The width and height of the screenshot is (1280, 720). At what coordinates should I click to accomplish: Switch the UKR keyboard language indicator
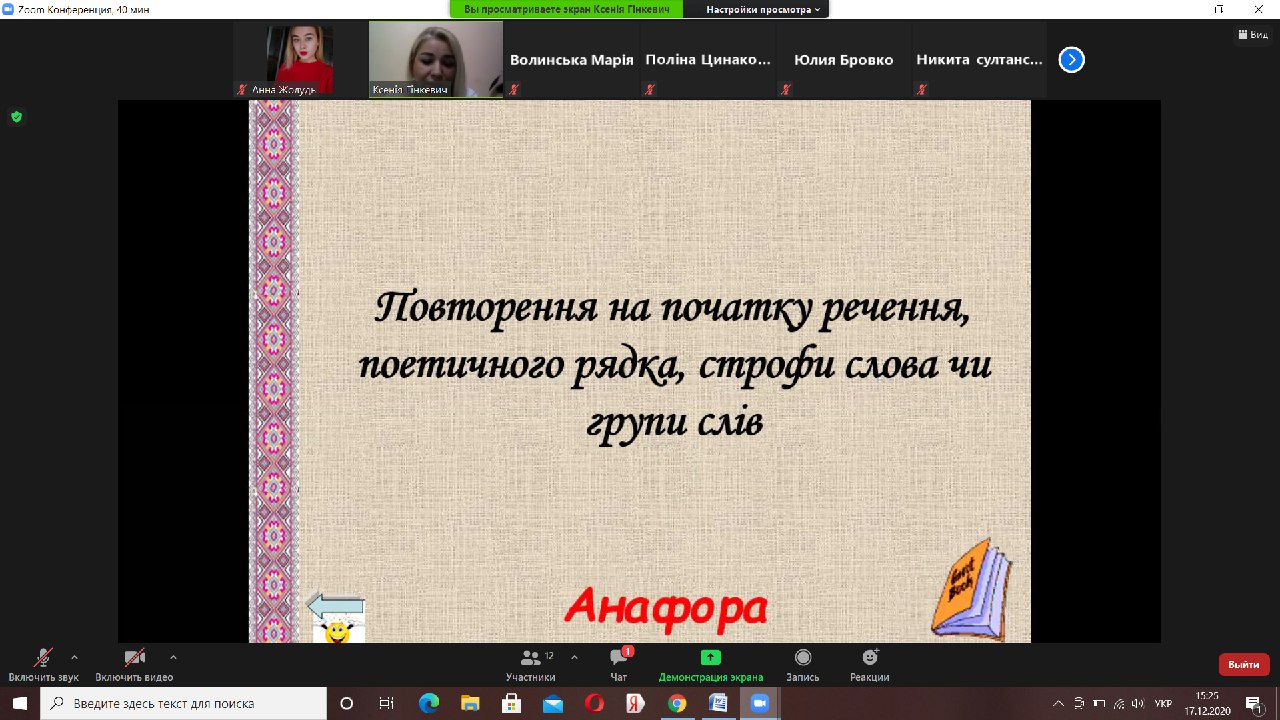coord(1163,704)
